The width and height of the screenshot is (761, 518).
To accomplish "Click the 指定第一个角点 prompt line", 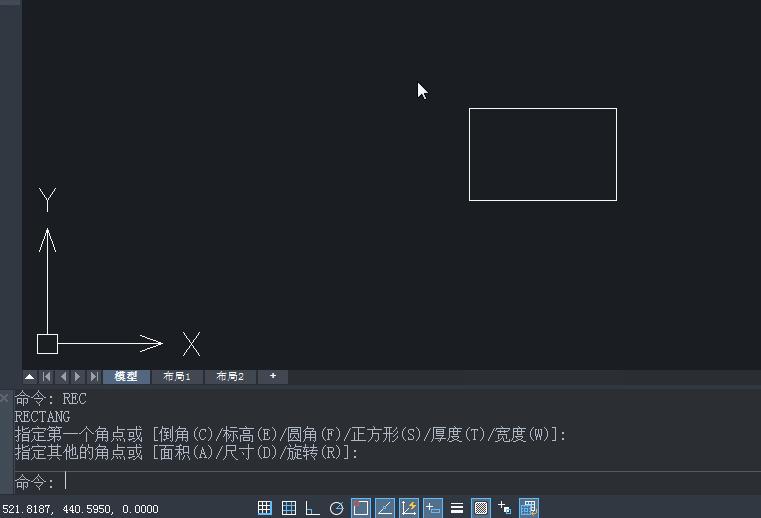I will pyautogui.click(x=290, y=434).
